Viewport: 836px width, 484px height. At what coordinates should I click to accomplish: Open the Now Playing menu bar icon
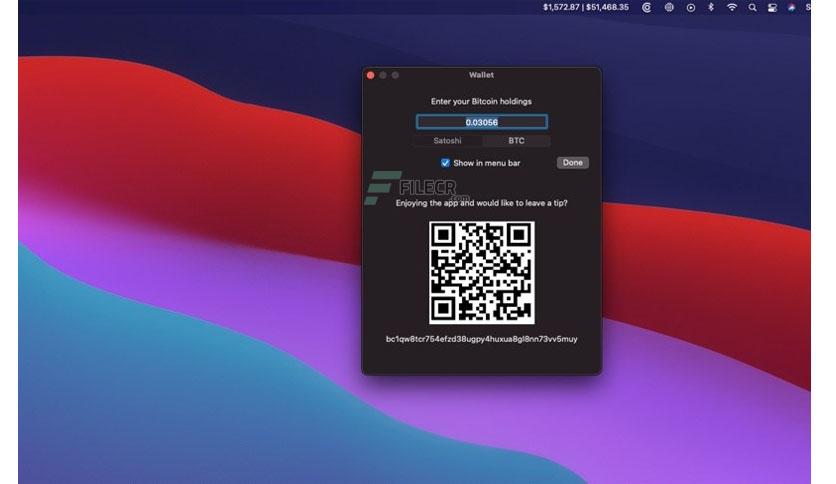pyautogui.click(x=690, y=7)
